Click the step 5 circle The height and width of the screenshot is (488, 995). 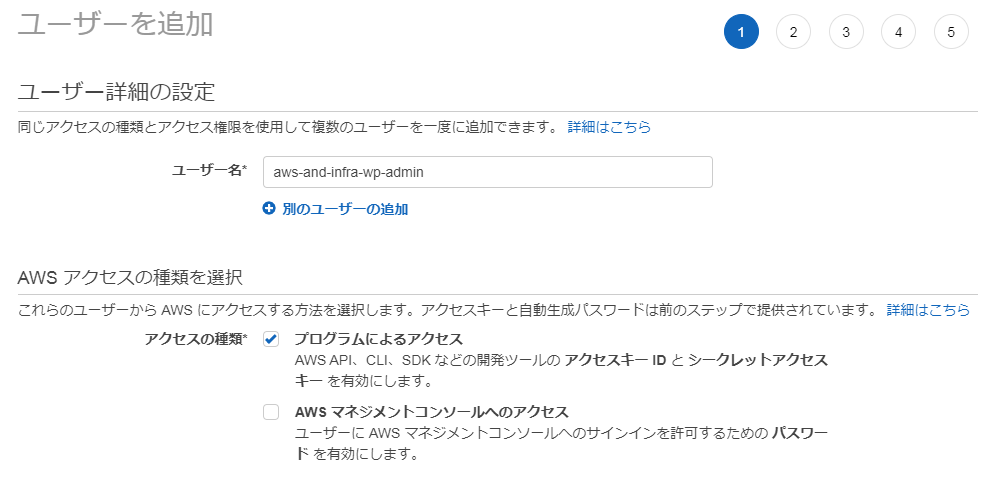(x=951, y=32)
